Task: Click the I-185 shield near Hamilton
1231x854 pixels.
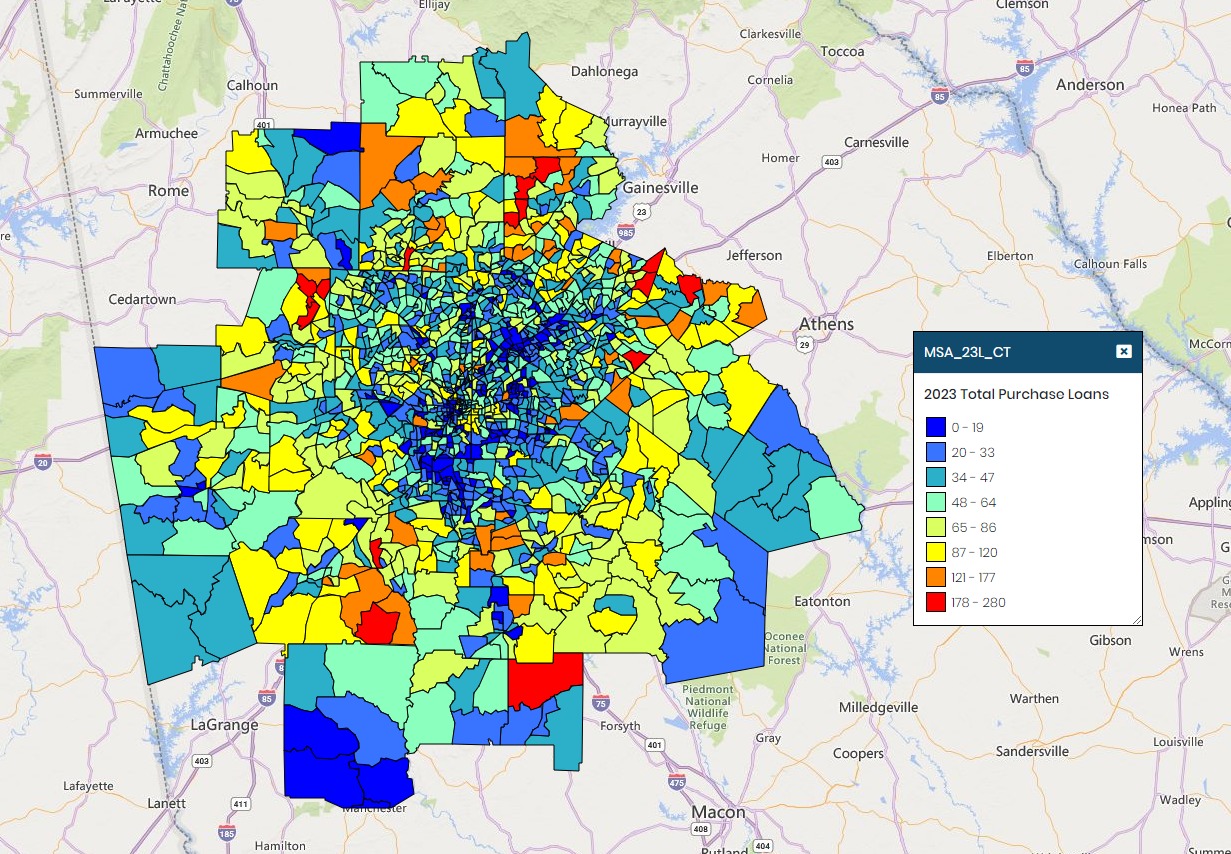Action: pos(226,832)
